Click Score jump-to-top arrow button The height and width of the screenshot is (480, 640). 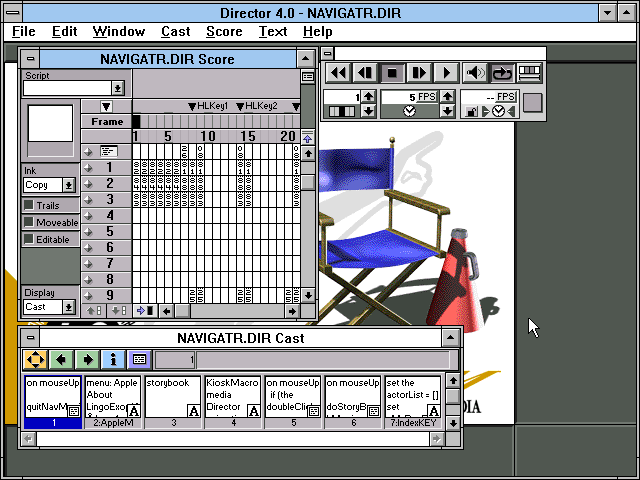coord(308,138)
